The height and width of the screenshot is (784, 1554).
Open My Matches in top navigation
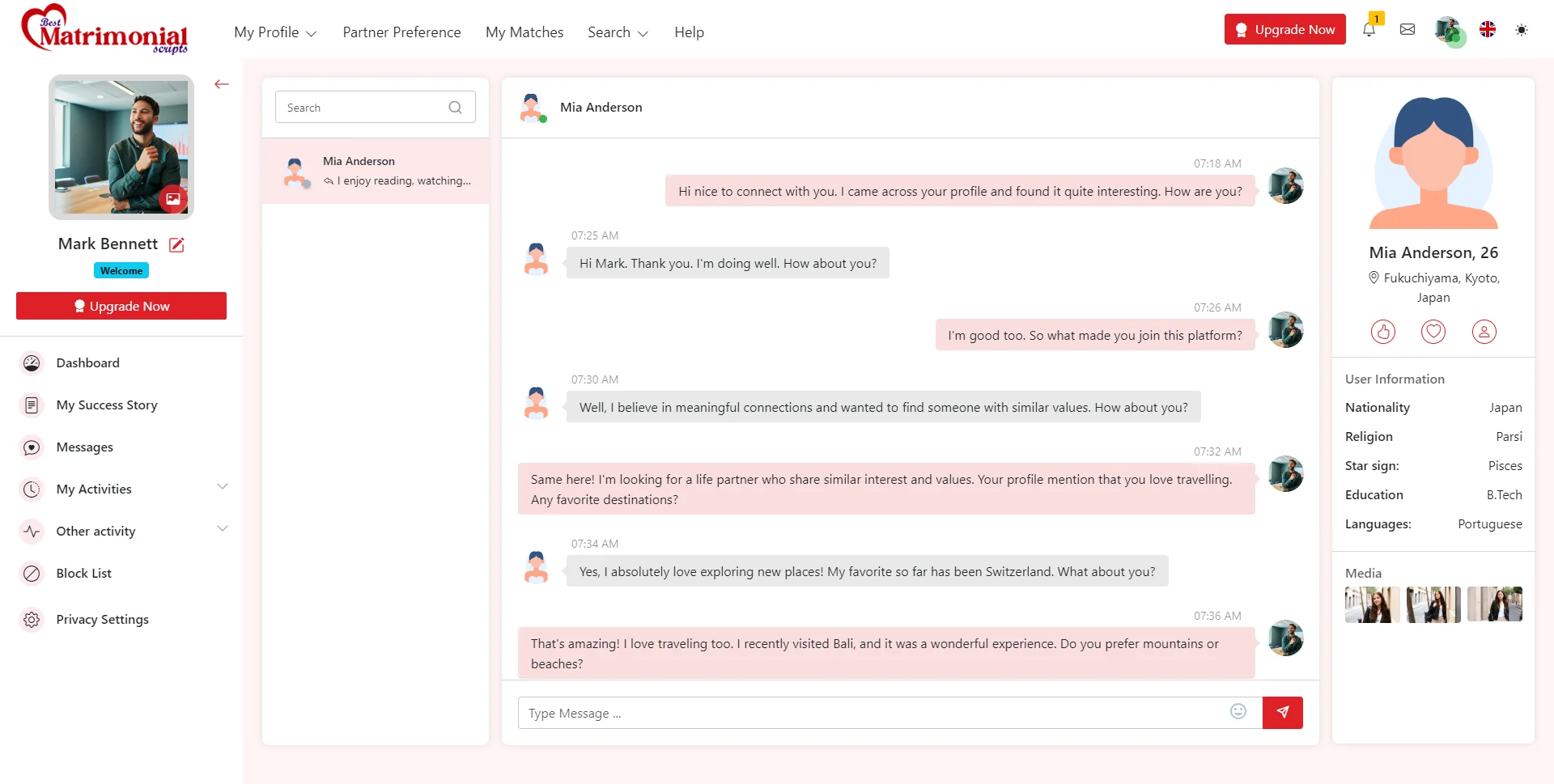point(524,32)
